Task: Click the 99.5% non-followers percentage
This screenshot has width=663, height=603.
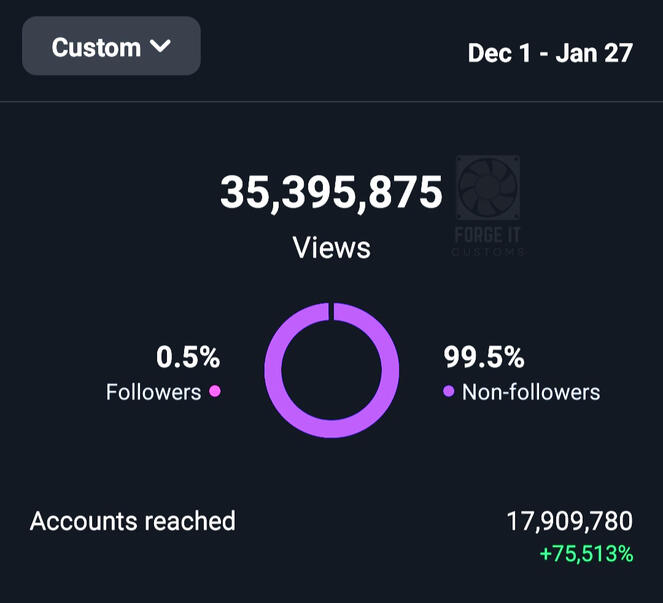Action: [x=484, y=357]
